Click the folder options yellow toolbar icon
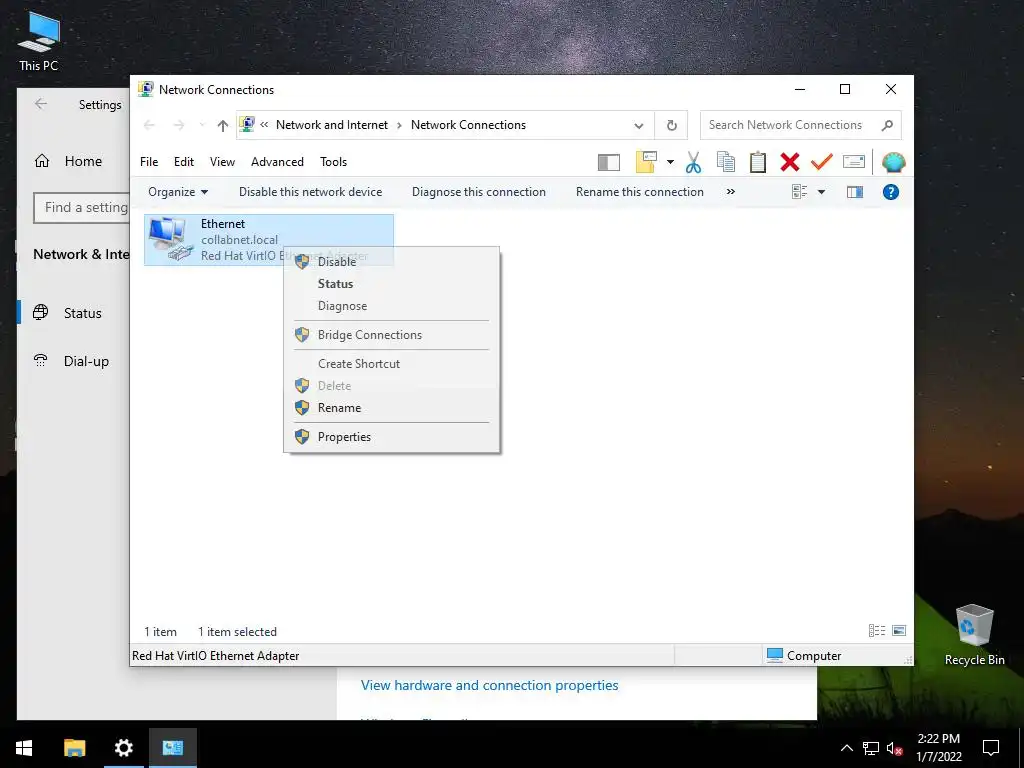 click(646, 162)
